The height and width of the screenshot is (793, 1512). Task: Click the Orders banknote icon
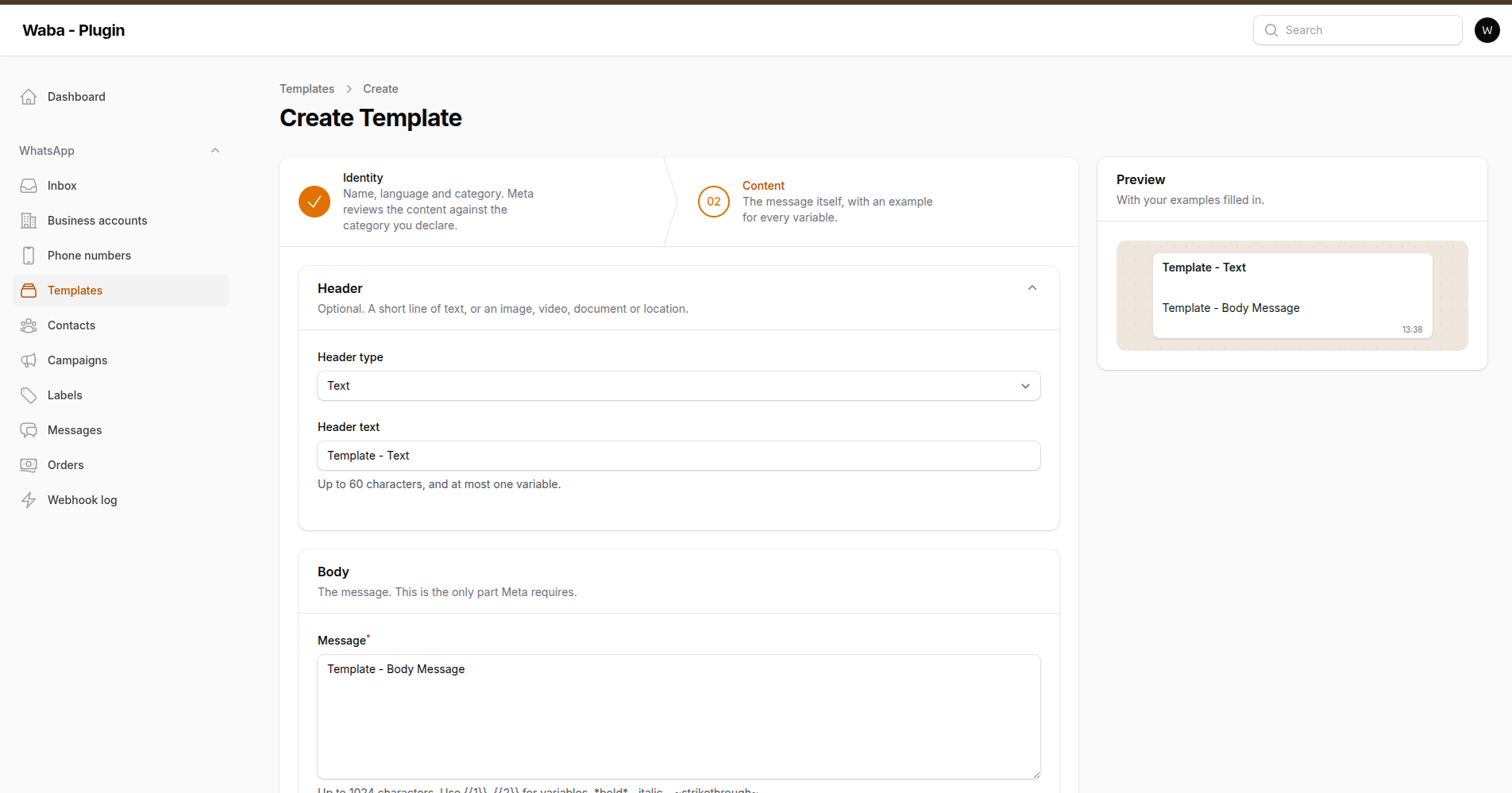29,465
